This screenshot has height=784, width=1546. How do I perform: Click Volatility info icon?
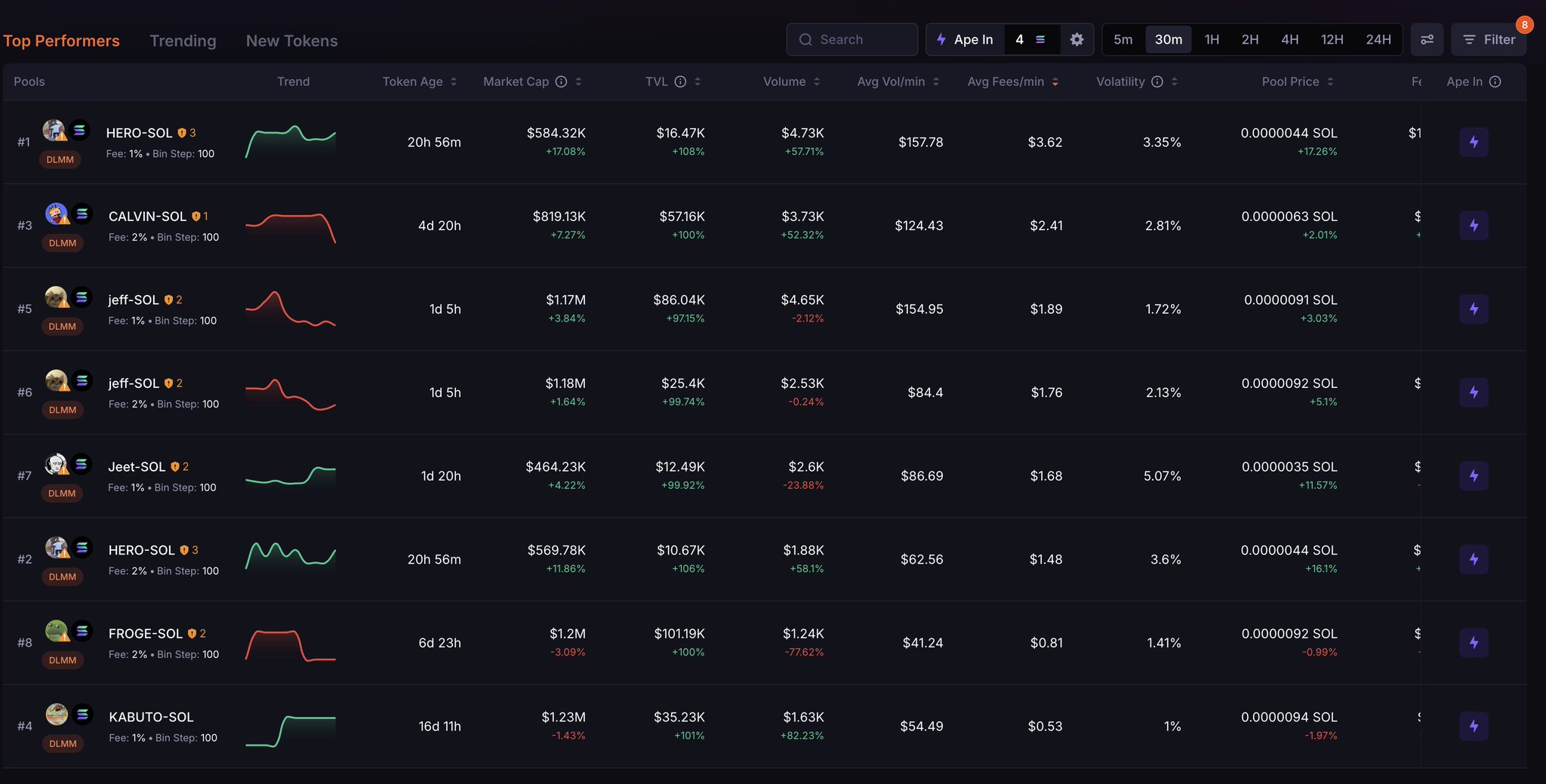point(1156,81)
